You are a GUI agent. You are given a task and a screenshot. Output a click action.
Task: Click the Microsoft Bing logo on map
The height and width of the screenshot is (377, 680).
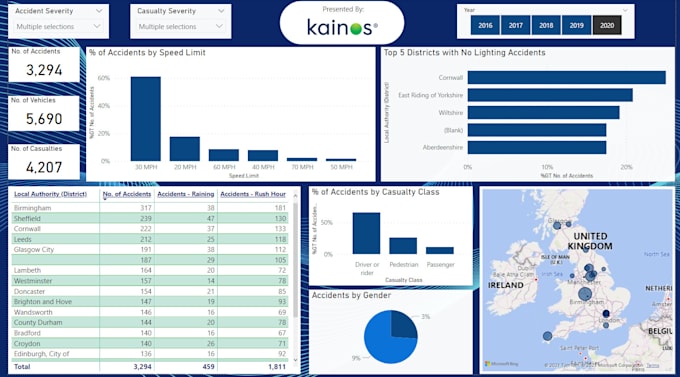502,364
